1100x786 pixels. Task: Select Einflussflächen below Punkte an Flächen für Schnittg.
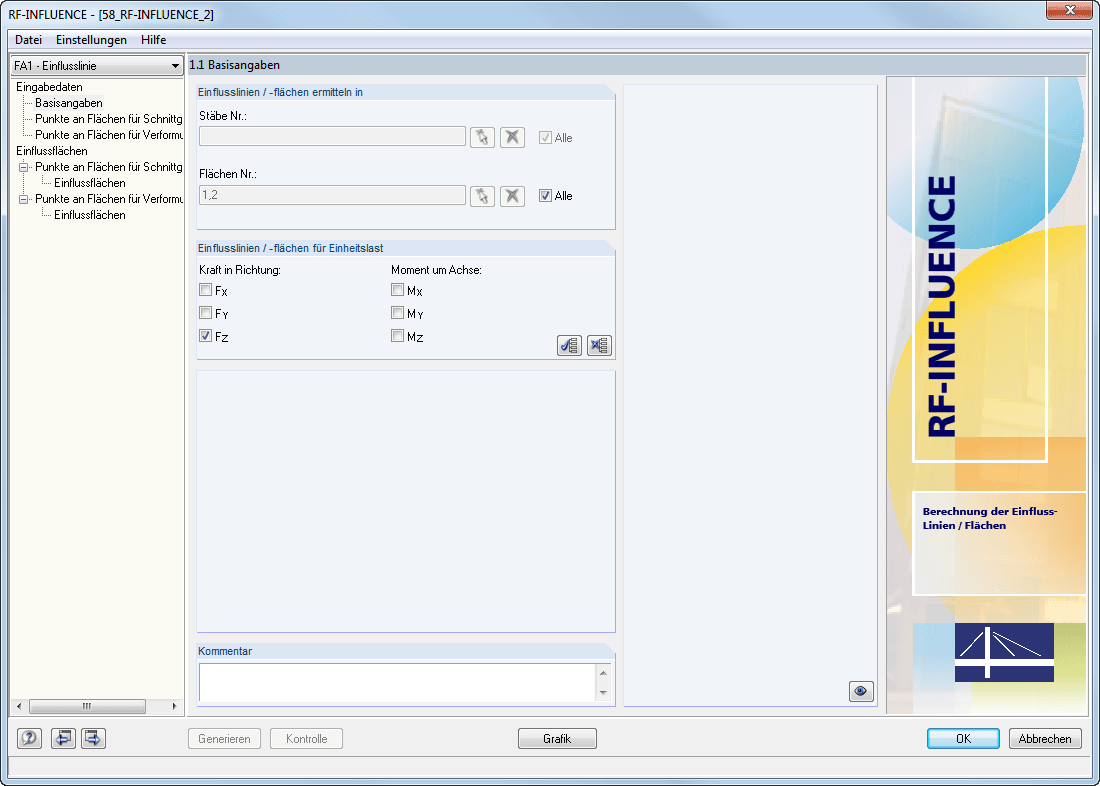90,183
